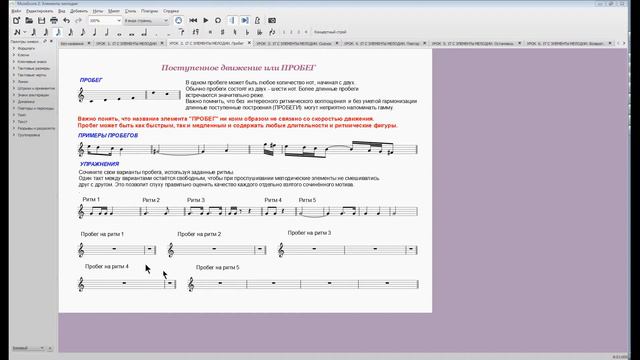Undock the palettes panel with the float icon

click(45, 41)
